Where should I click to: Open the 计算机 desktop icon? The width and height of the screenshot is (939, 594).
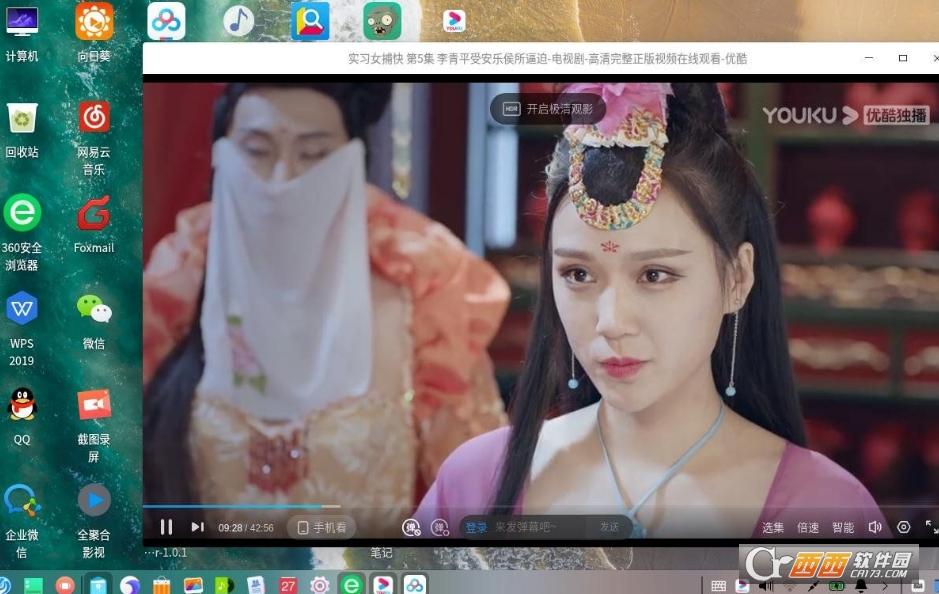(x=22, y=34)
